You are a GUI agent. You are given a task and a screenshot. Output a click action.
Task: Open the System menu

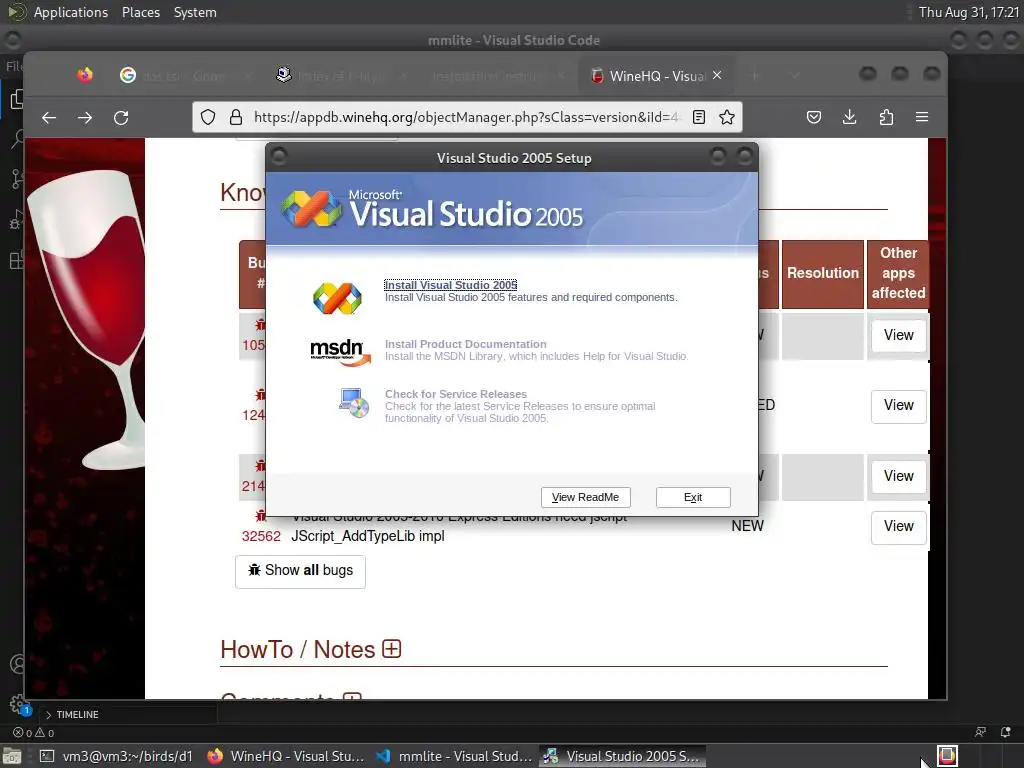coord(195,12)
